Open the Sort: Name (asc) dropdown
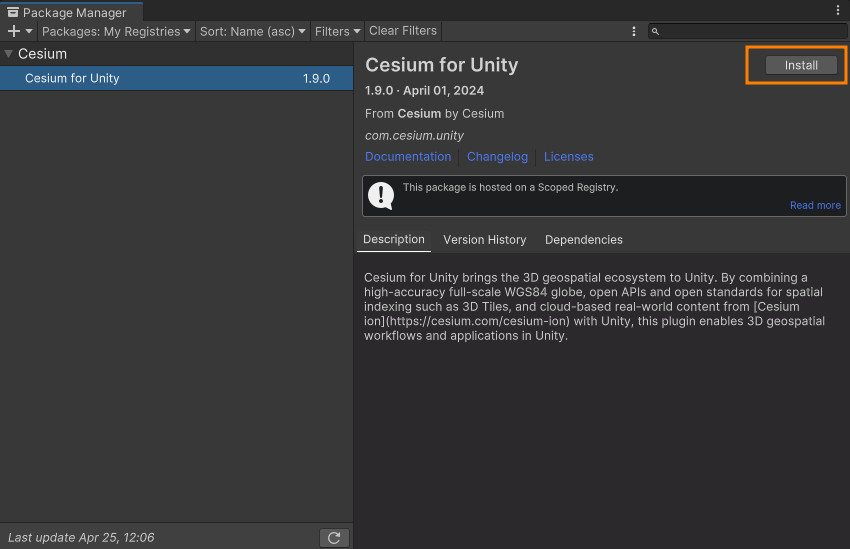 tap(253, 31)
